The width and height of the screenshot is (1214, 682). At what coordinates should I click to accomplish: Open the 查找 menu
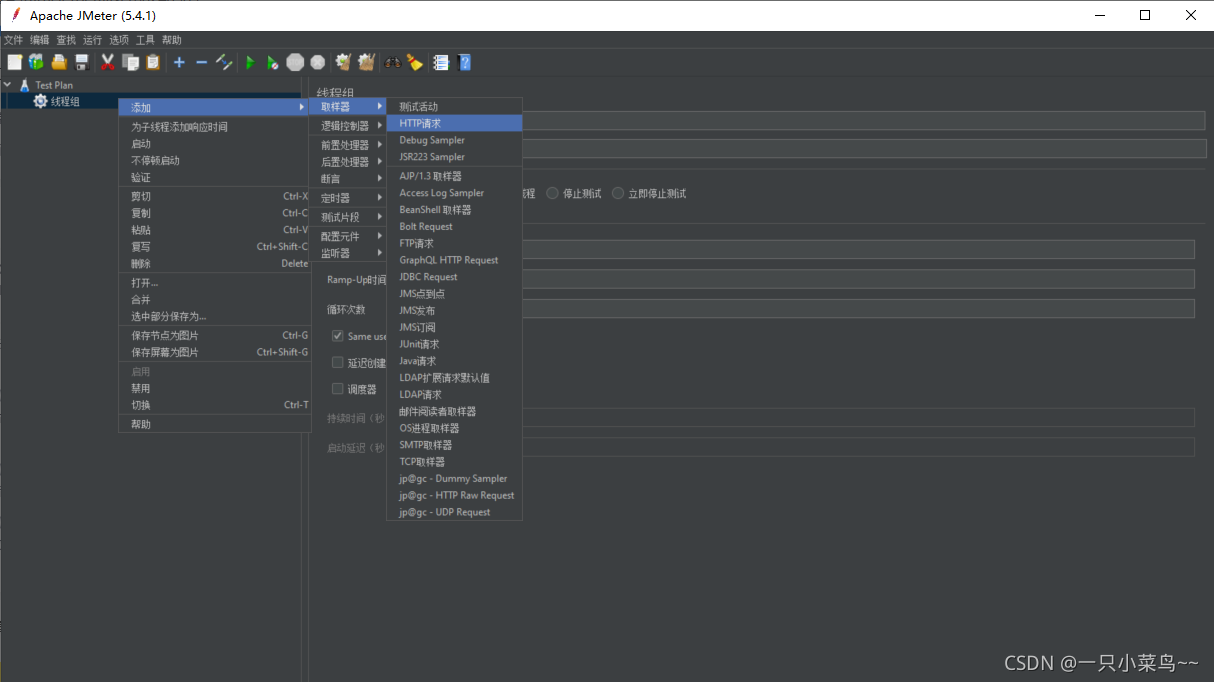coord(66,40)
